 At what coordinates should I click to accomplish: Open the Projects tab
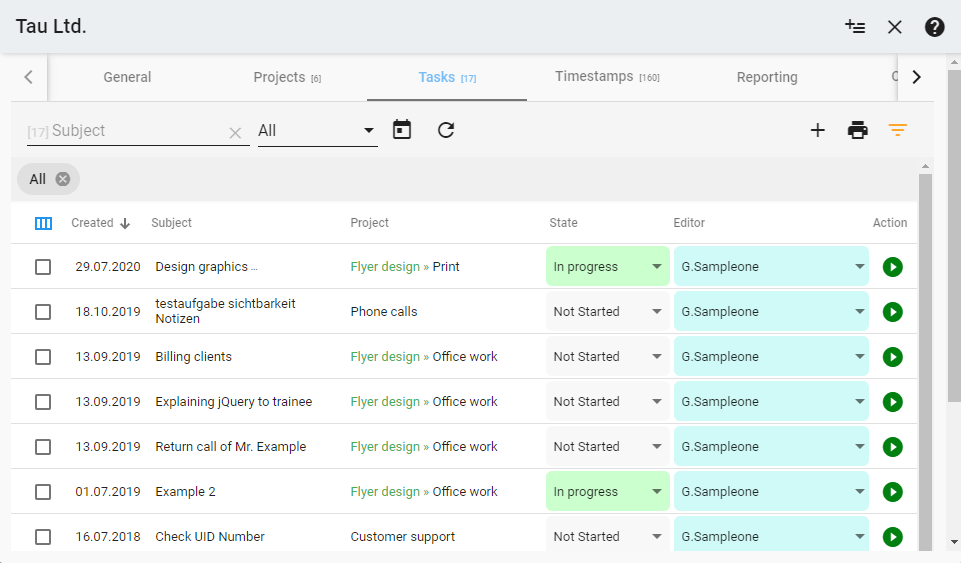click(286, 77)
